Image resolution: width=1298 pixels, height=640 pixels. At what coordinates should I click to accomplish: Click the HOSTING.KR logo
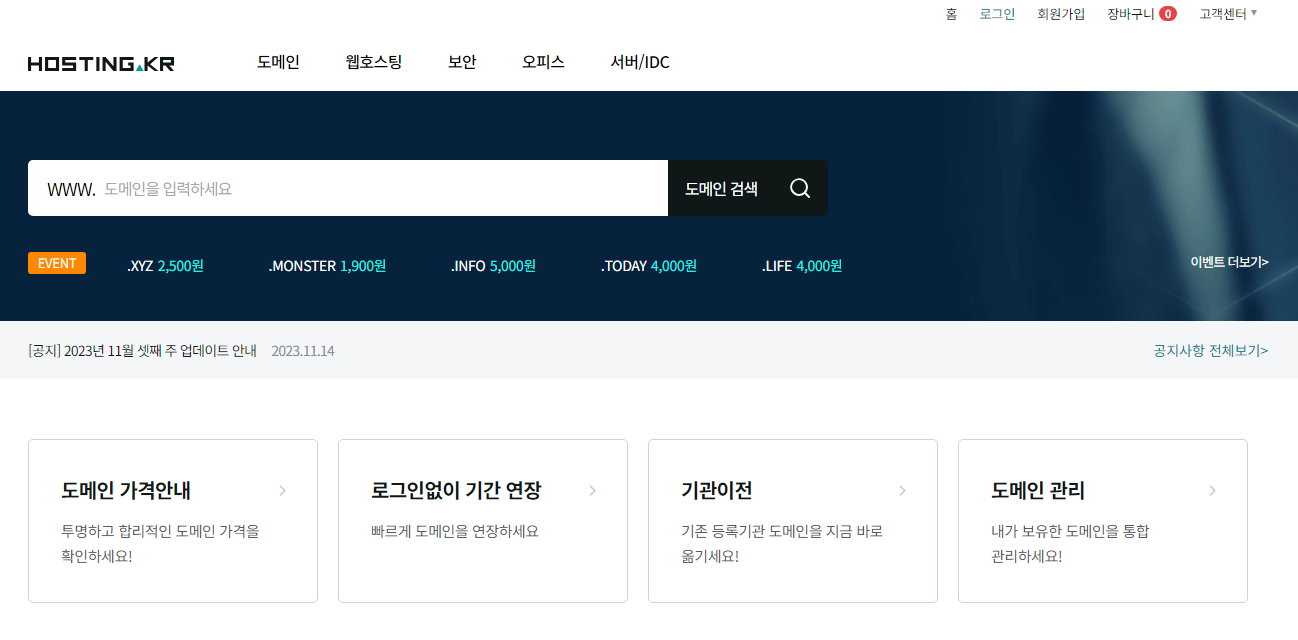coord(101,63)
